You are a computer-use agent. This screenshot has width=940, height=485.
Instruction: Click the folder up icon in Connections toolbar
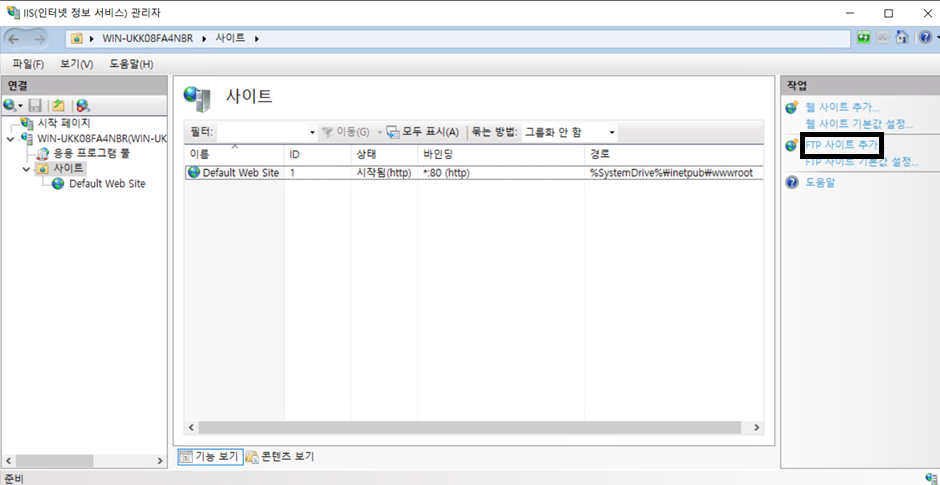tap(59, 105)
